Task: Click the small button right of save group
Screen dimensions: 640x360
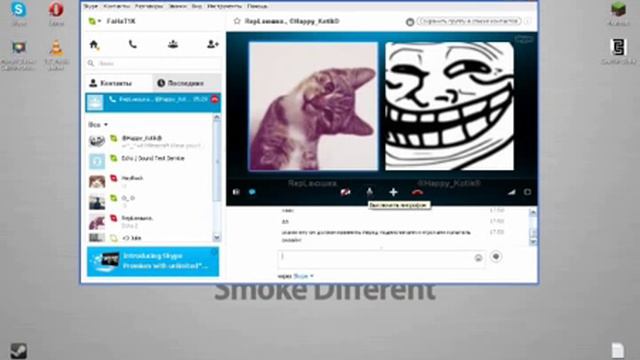Action: [528, 21]
